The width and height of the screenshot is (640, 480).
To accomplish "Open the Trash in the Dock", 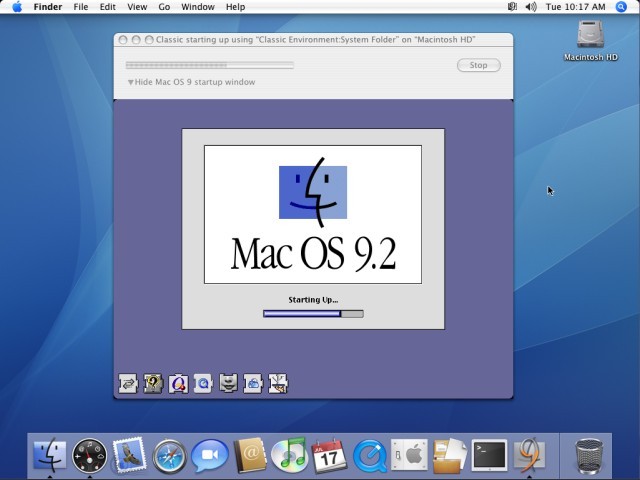I will 588,456.
